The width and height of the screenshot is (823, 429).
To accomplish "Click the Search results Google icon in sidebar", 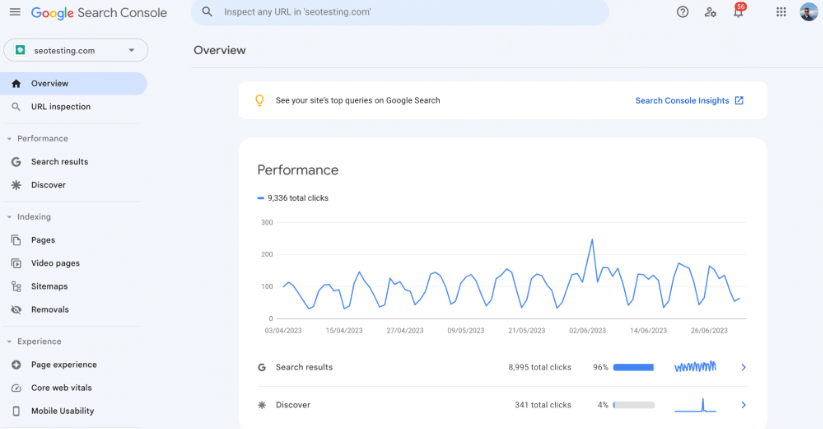I will pos(16,162).
